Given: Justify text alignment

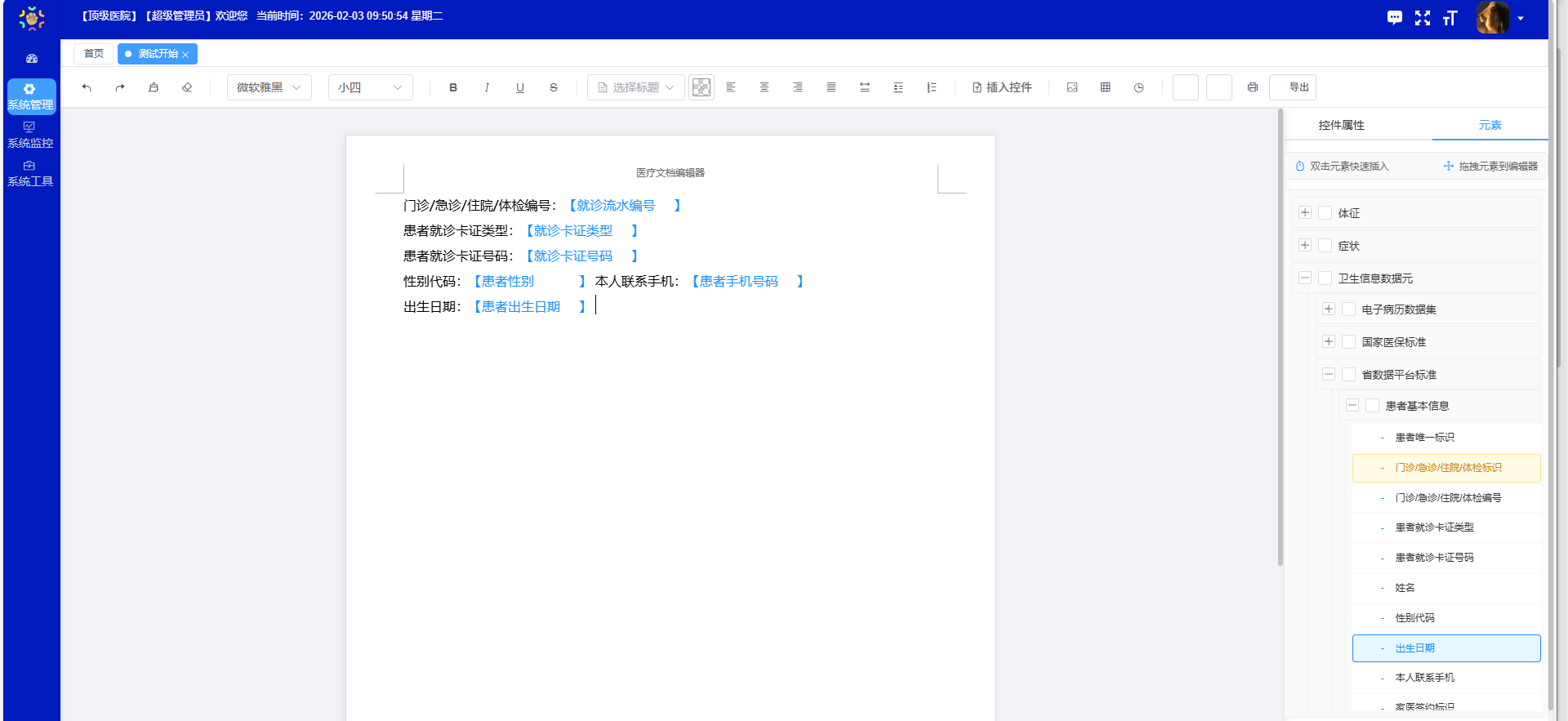Looking at the screenshot, I should 831,87.
